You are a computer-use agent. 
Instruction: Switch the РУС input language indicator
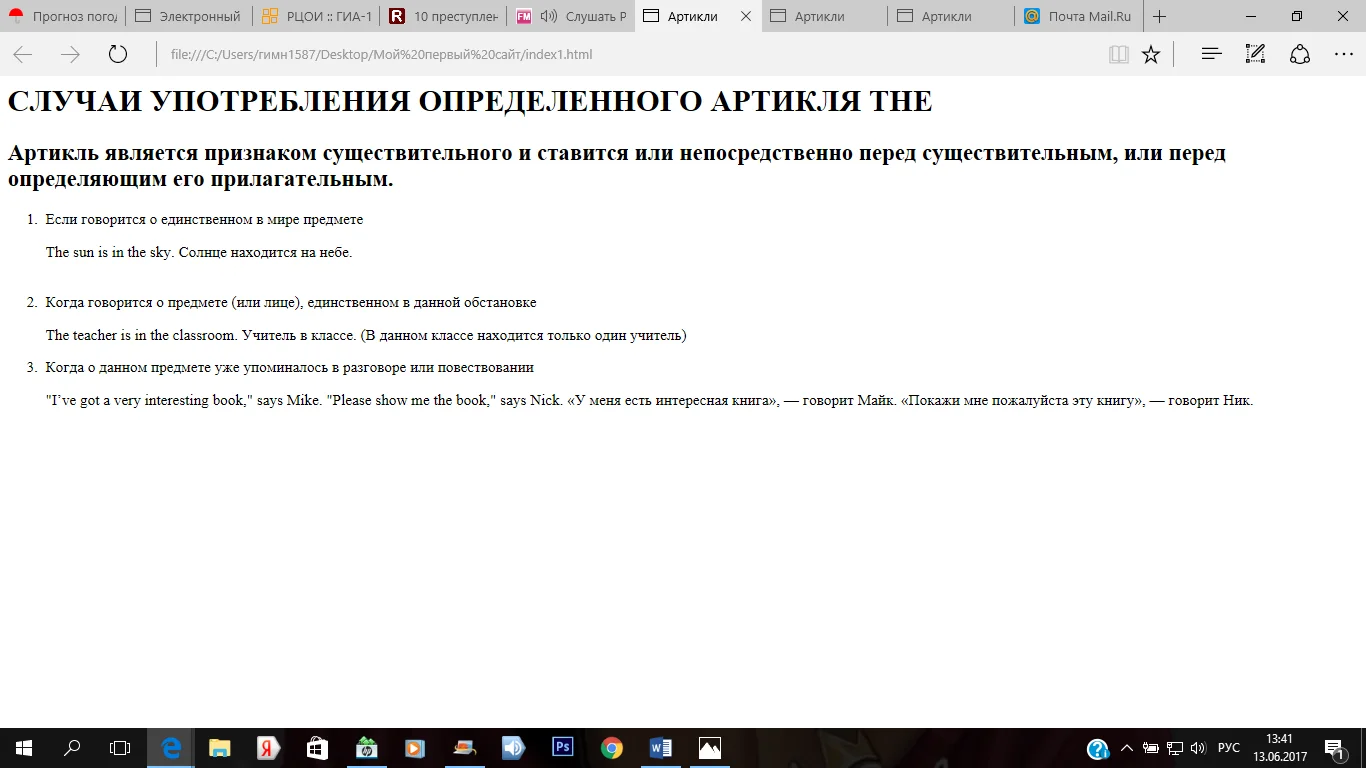pyautogui.click(x=1229, y=748)
